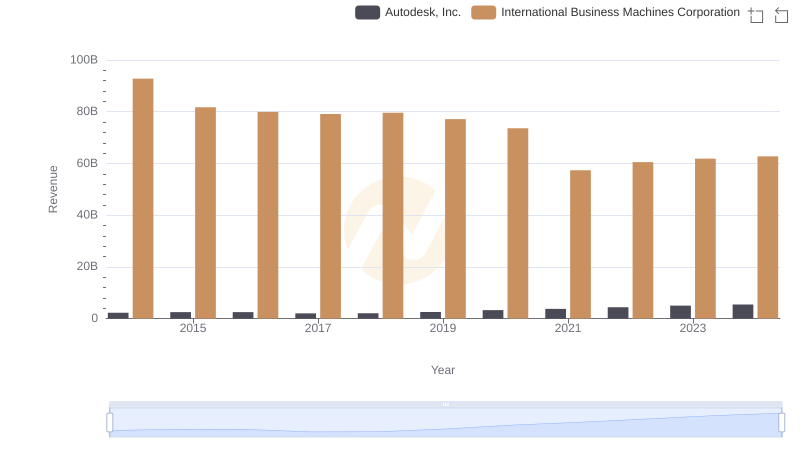Screen dimensions: 800x461
Task: Click the 20B y-axis label
Action: click(x=87, y=266)
